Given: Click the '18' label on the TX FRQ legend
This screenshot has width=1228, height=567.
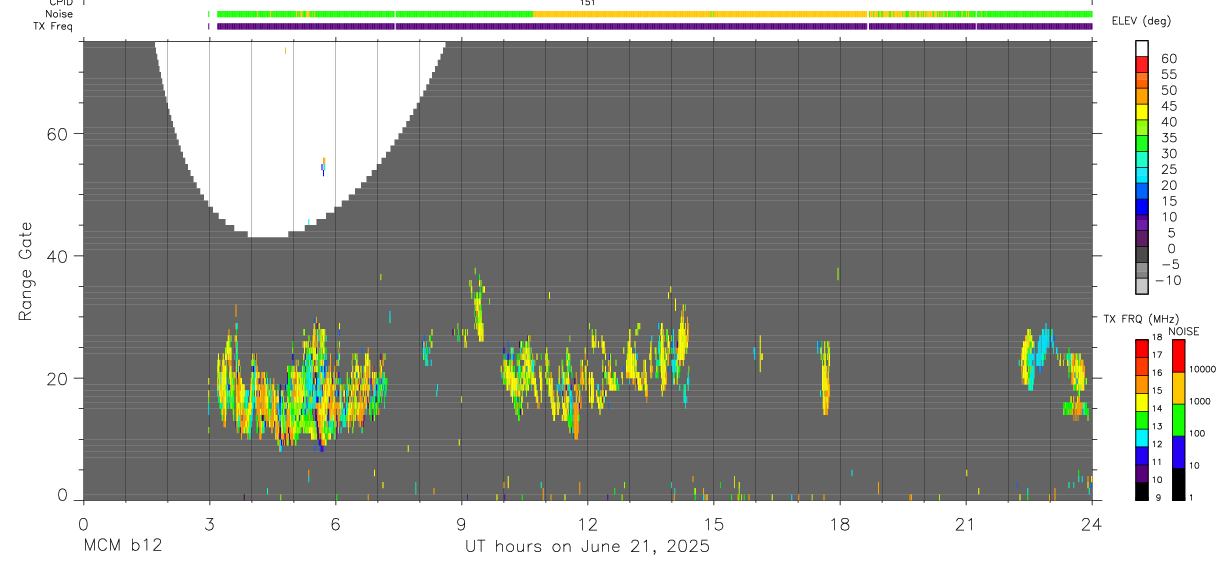Looking at the screenshot, I should (1156, 337).
